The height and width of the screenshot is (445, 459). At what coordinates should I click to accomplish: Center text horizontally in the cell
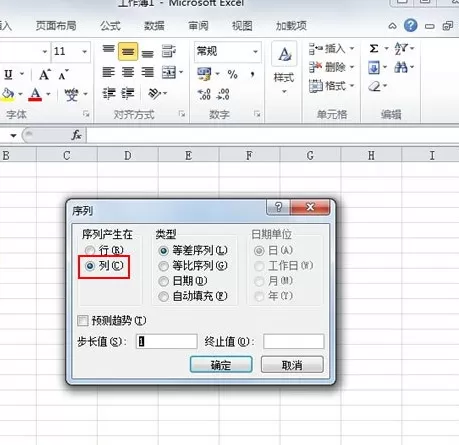click(x=128, y=72)
